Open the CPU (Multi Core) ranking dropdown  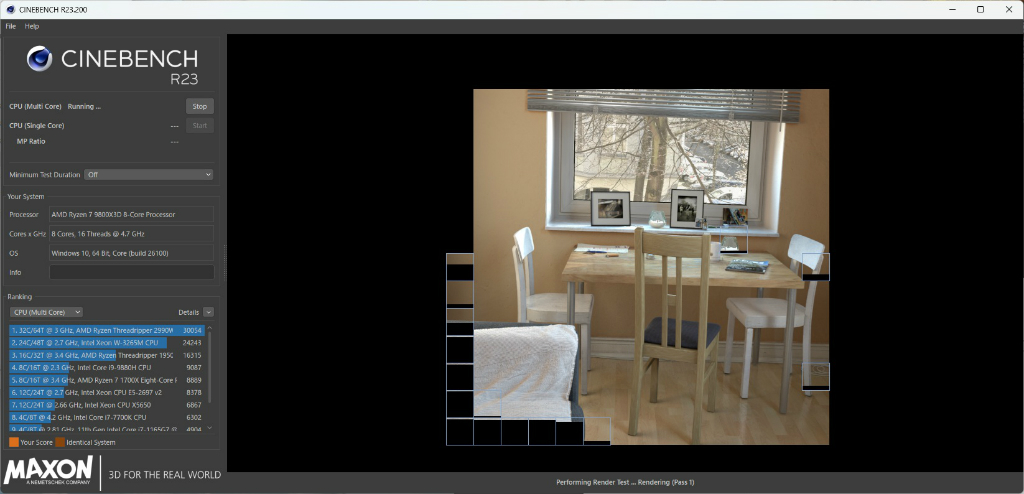point(46,312)
